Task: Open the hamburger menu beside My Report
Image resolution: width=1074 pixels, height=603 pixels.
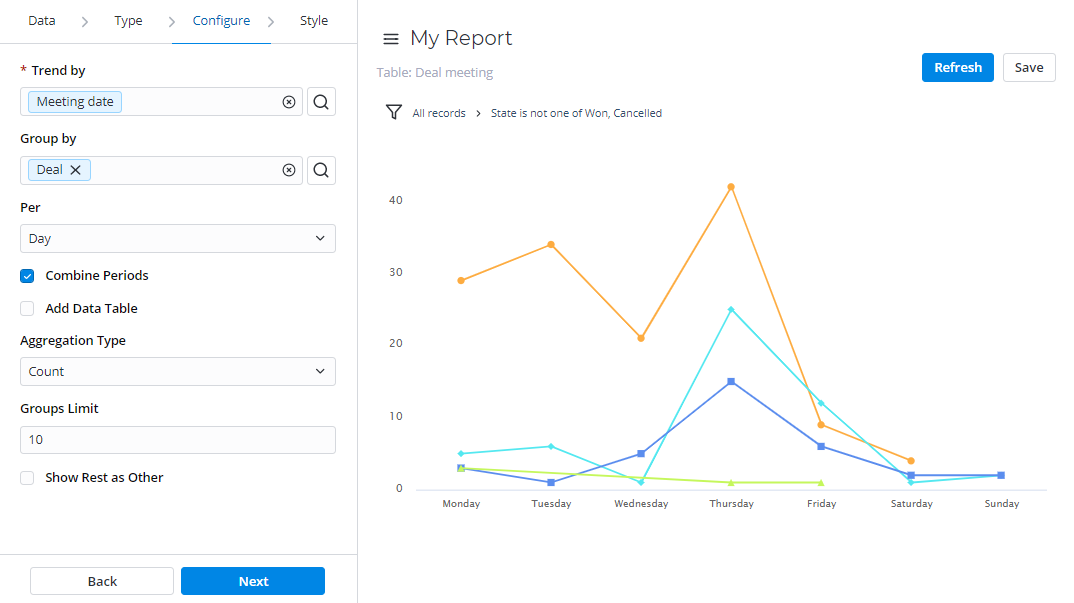Action: [391, 39]
